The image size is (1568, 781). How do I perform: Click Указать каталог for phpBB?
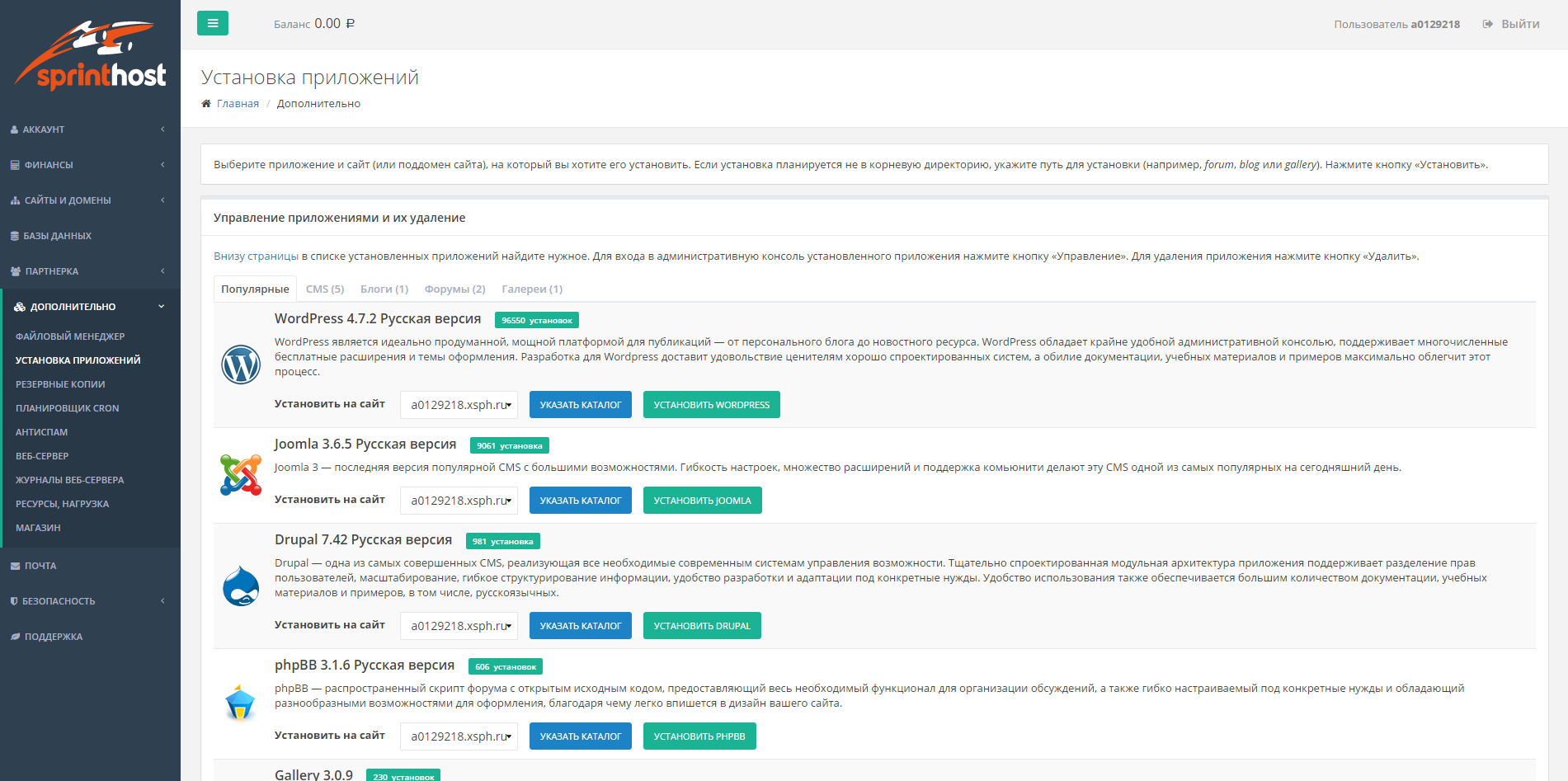(581, 736)
